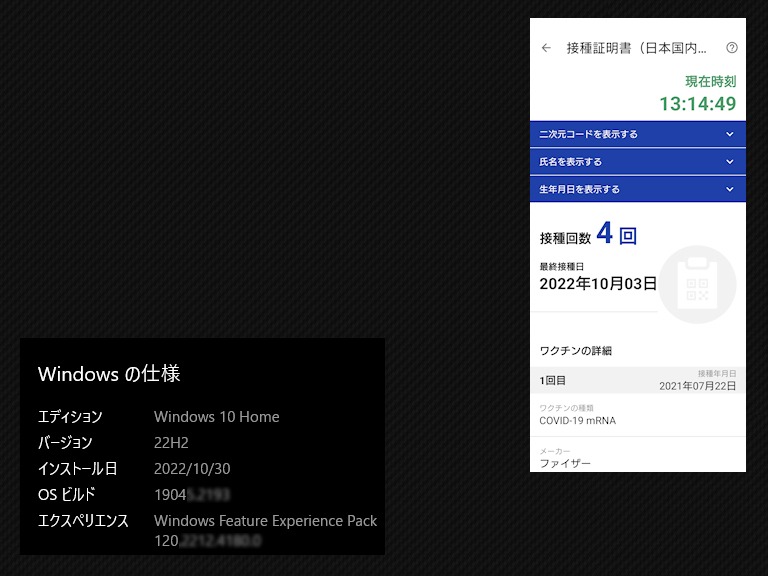768x576 pixels.
Task: Go back using the arrow icon
Action: coord(546,48)
